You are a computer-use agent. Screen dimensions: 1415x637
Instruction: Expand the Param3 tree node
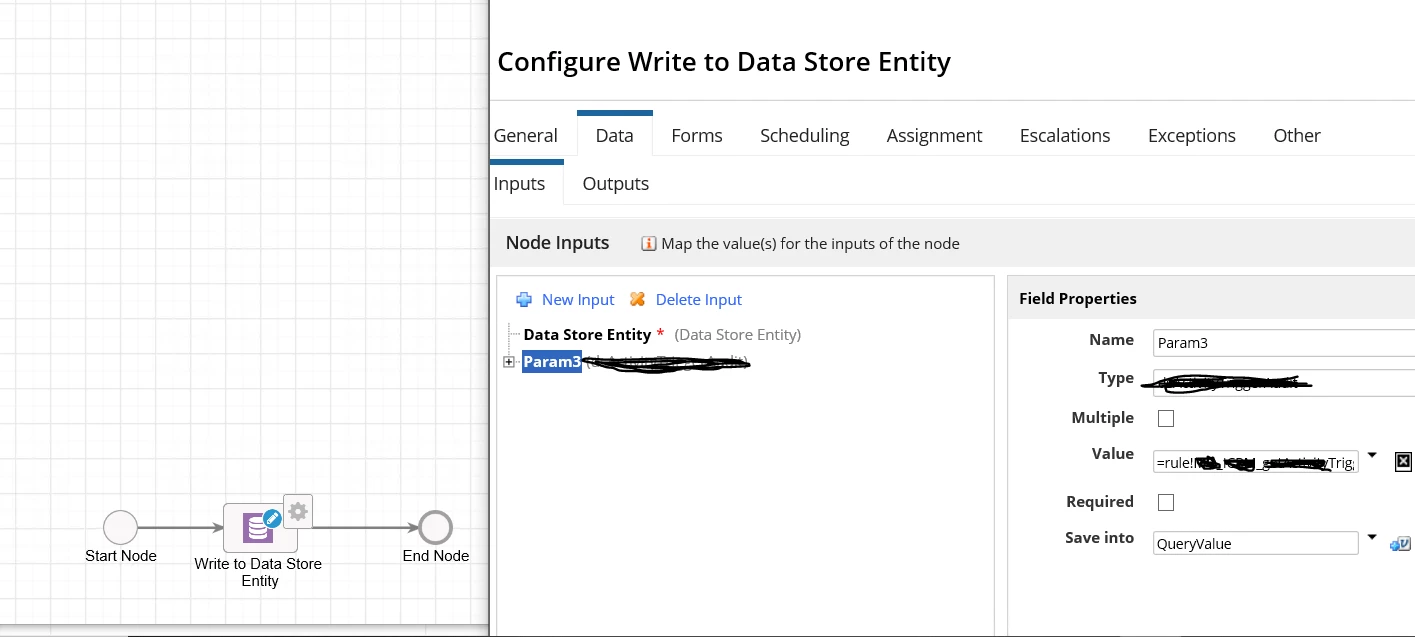tap(509, 362)
